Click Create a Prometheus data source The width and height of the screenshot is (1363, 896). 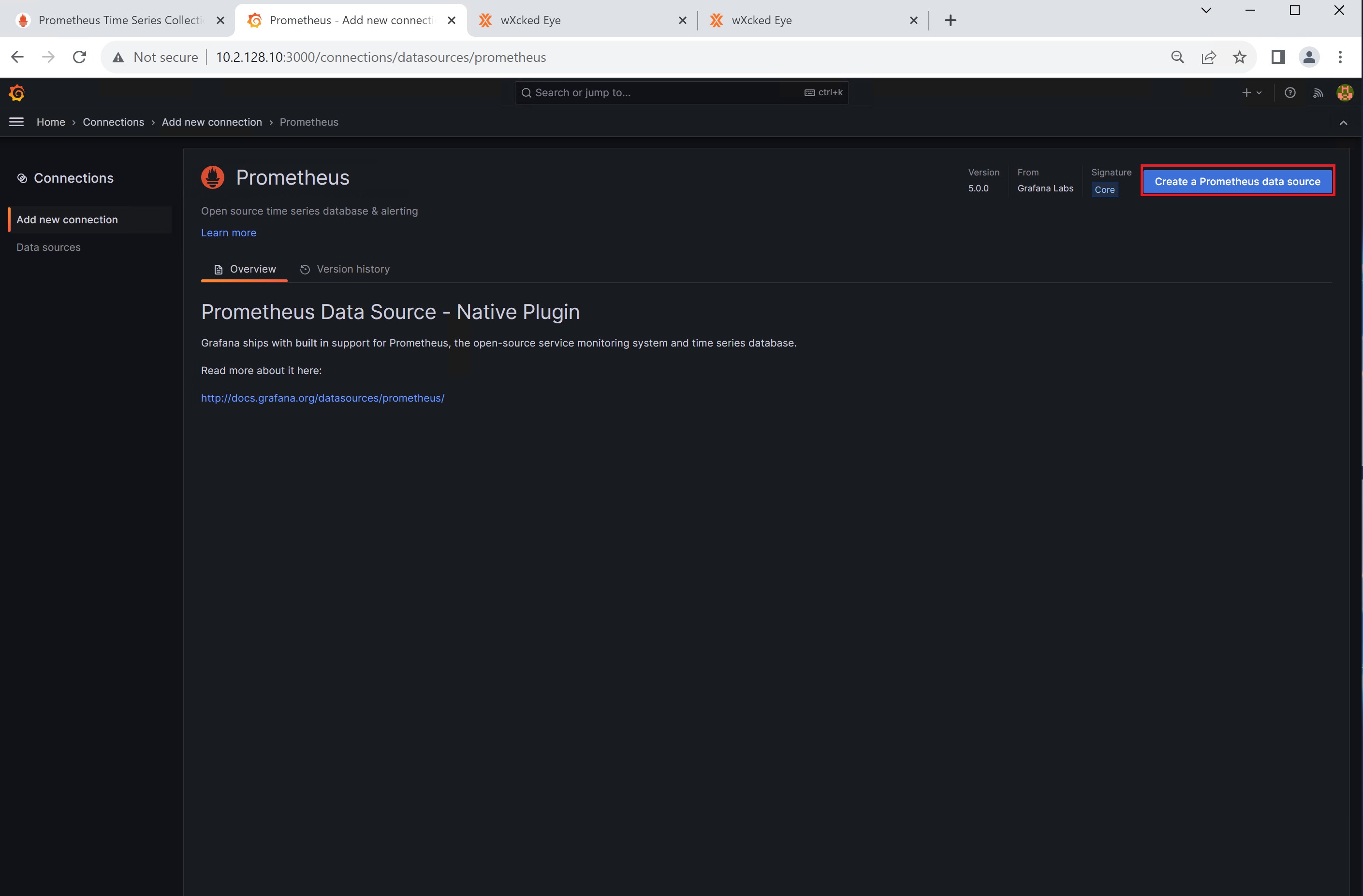[1237, 182]
